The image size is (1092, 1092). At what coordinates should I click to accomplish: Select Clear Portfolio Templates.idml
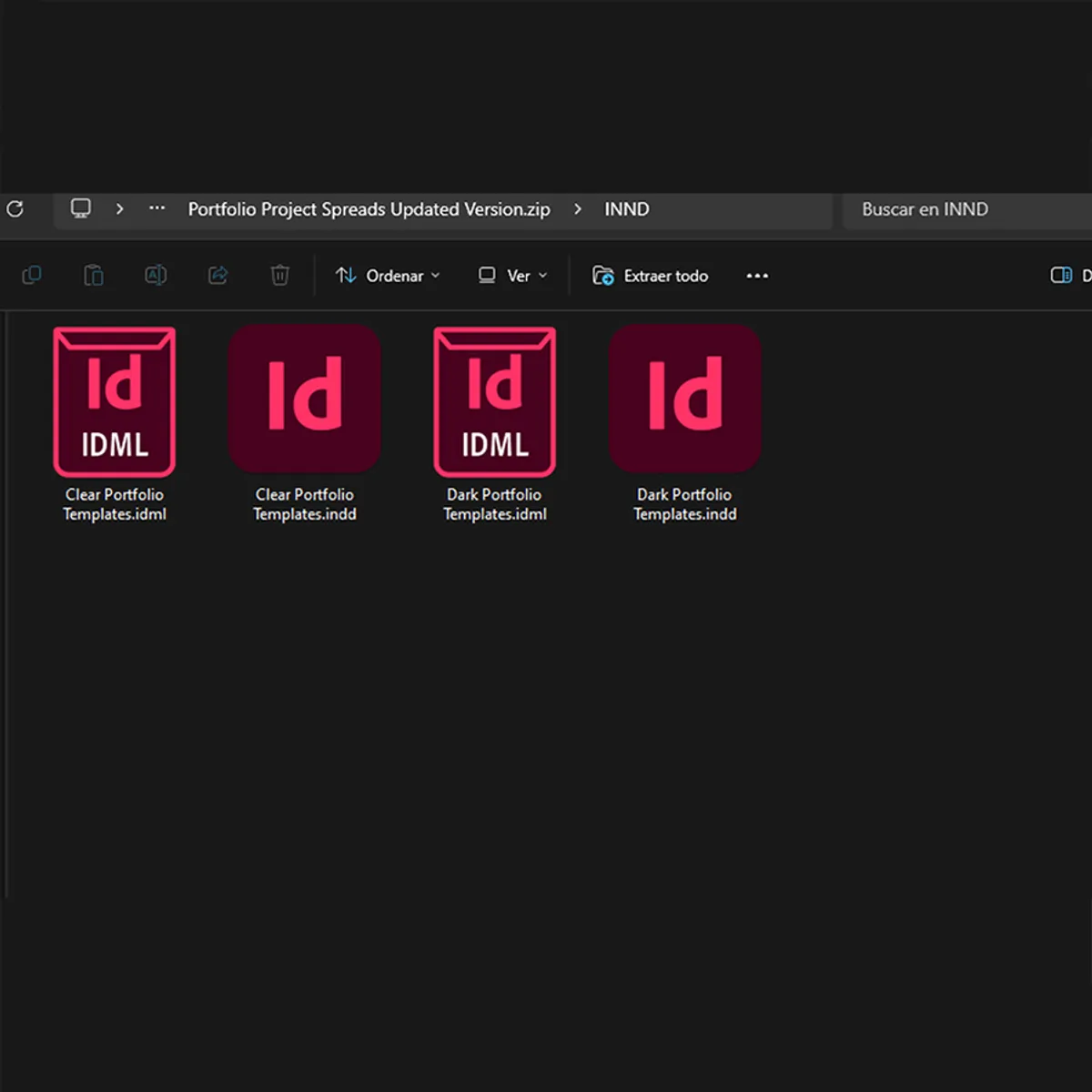pyautogui.click(x=115, y=403)
